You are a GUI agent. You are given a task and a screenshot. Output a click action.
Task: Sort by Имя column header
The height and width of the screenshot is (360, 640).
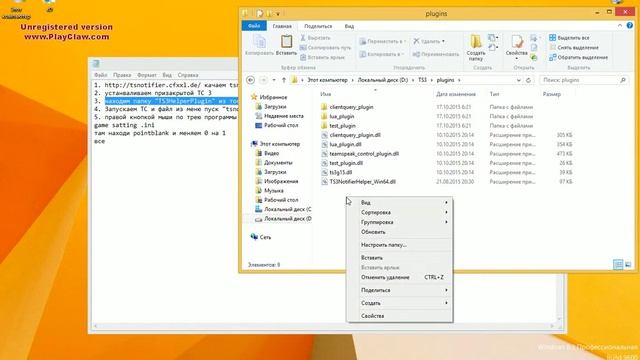tap(325, 94)
